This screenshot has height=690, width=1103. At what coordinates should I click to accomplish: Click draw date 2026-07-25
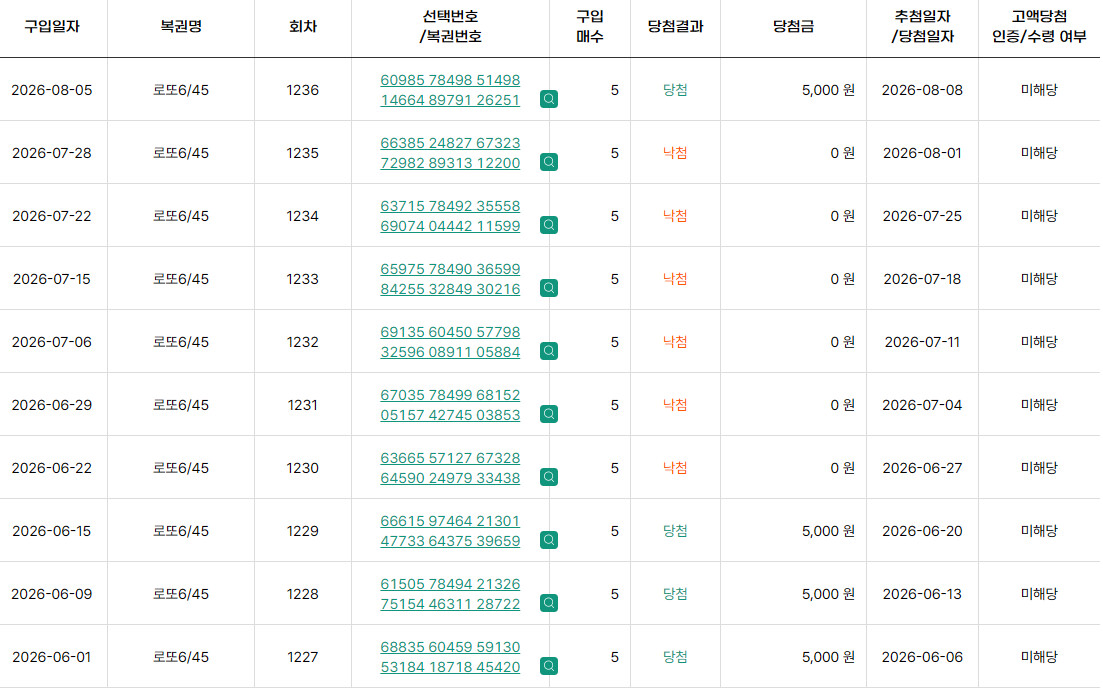click(x=922, y=216)
